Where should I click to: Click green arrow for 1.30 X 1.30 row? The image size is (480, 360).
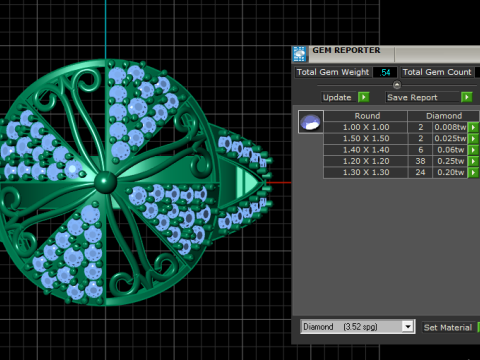click(x=473, y=173)
